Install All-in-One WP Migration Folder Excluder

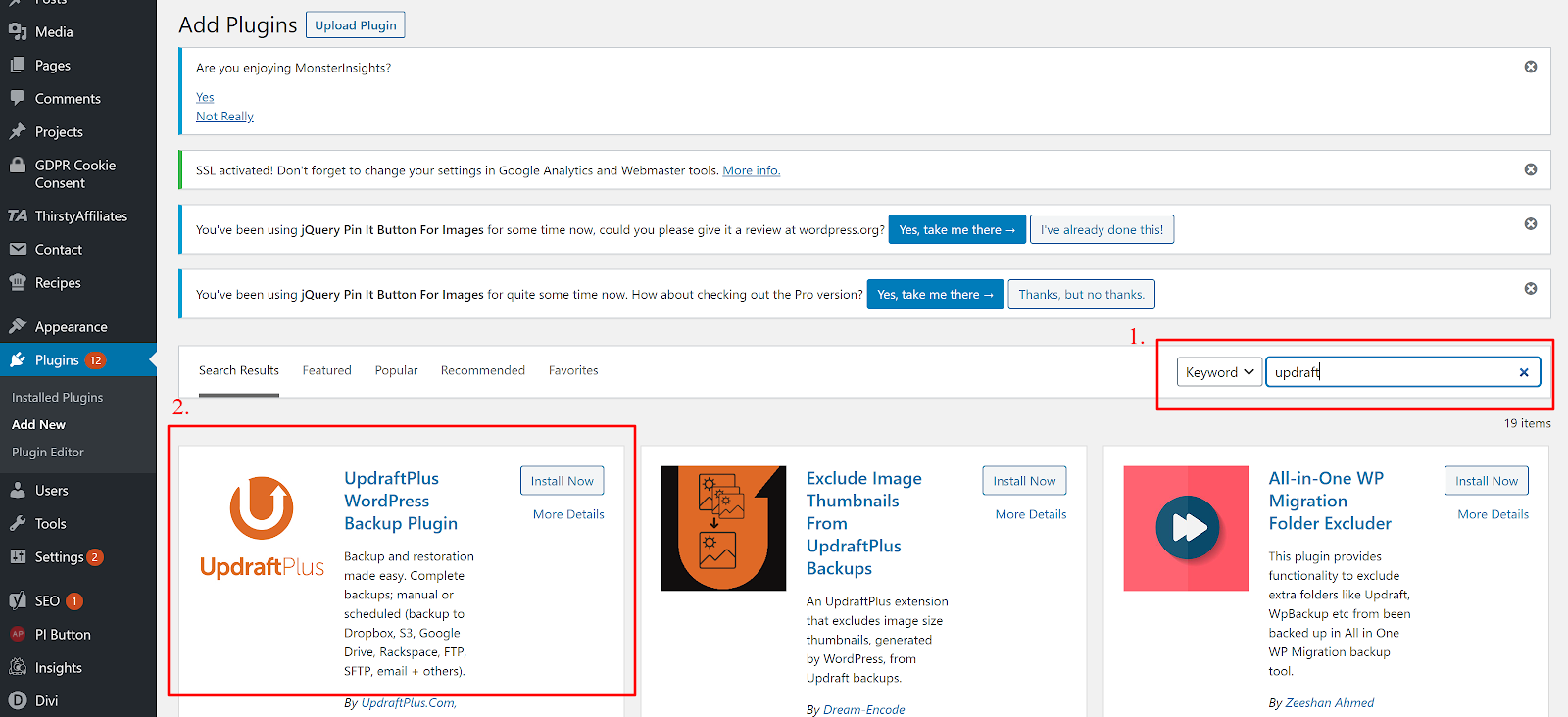(1487, 481)
